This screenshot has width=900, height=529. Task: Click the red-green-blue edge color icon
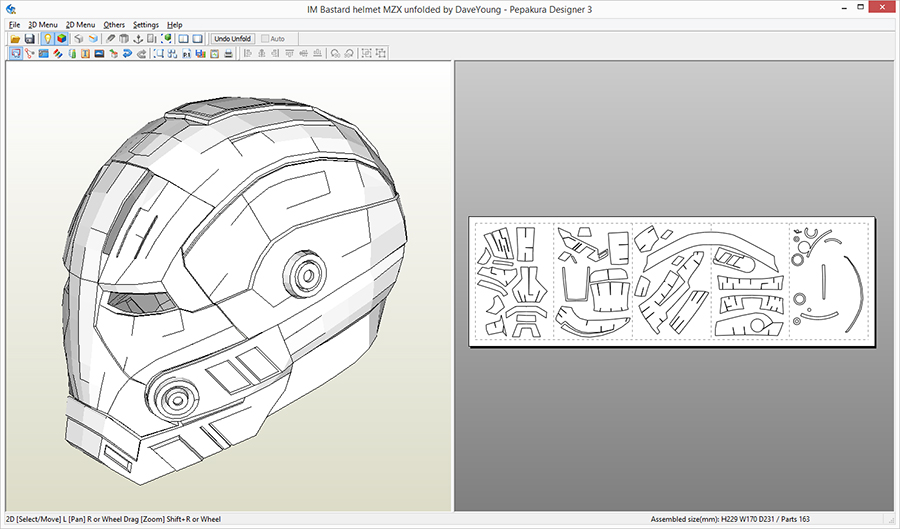(57, 53)
